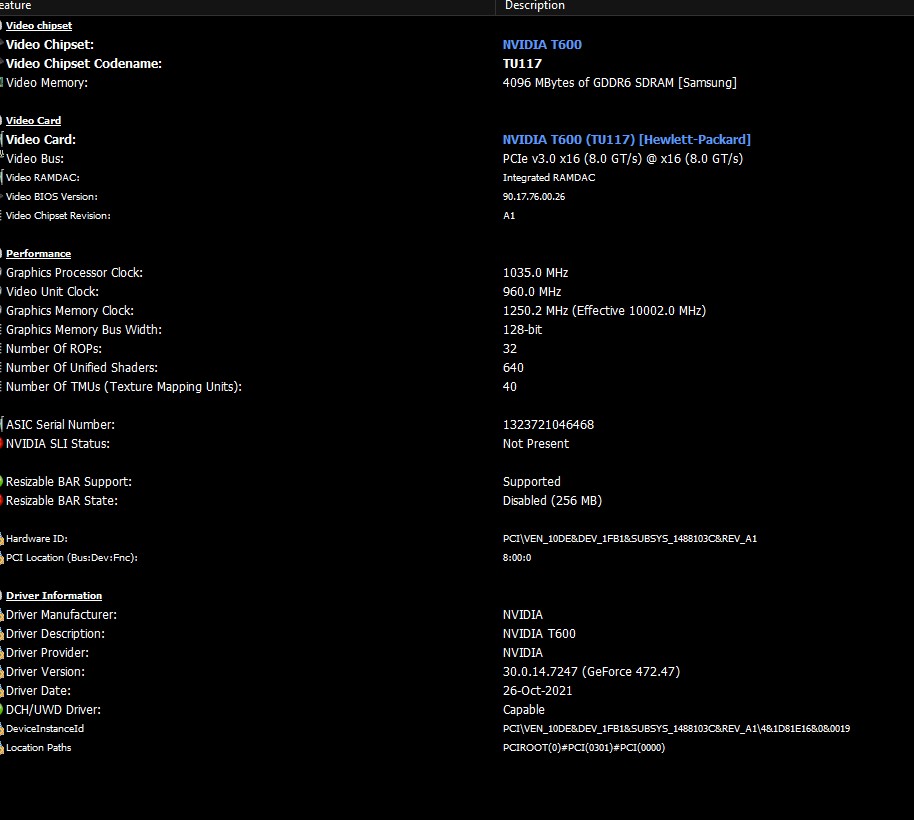Select the DeviceInstanceId row label
Screen dimensions: 914x820
click(45, 729)
